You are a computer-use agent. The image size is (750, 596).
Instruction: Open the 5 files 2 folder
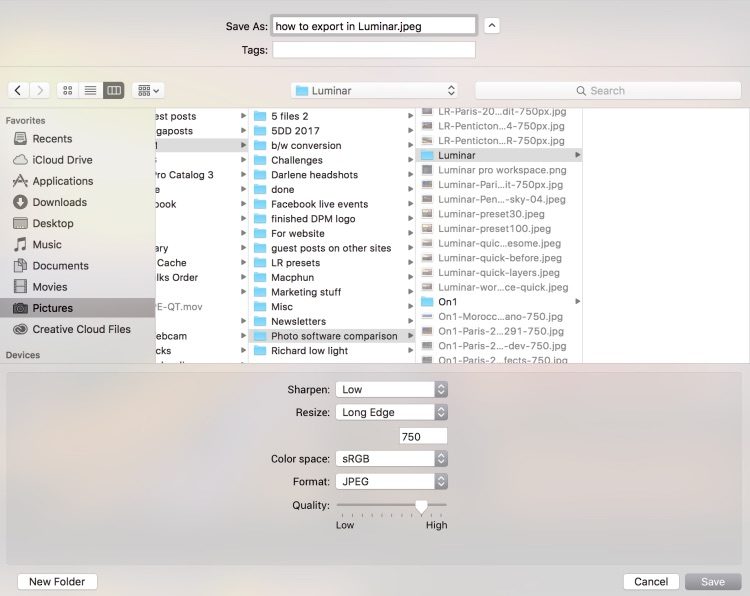(x=332, y=116)
